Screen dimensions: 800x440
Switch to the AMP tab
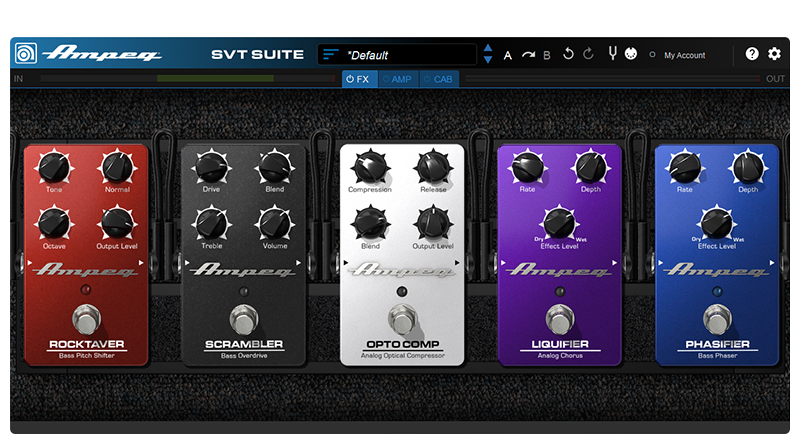(x=398, y=79)
